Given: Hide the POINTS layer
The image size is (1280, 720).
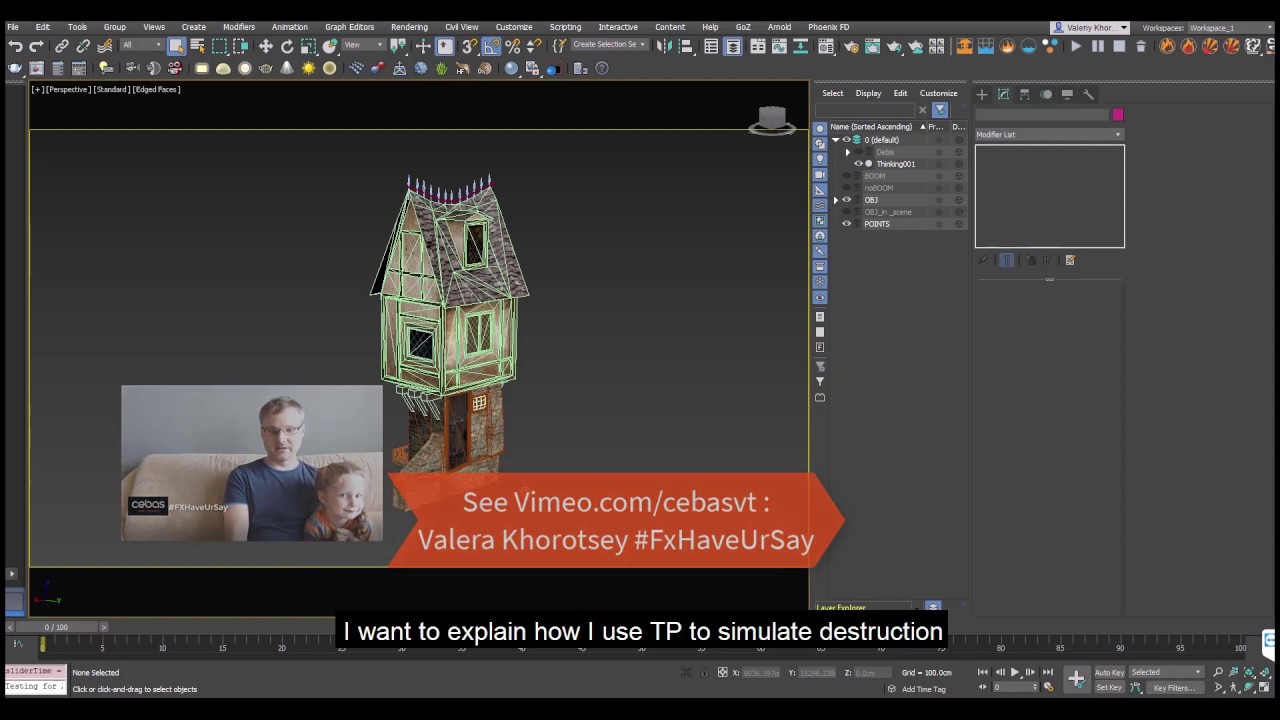Looking at the screenshot, I should coord(847,224).
